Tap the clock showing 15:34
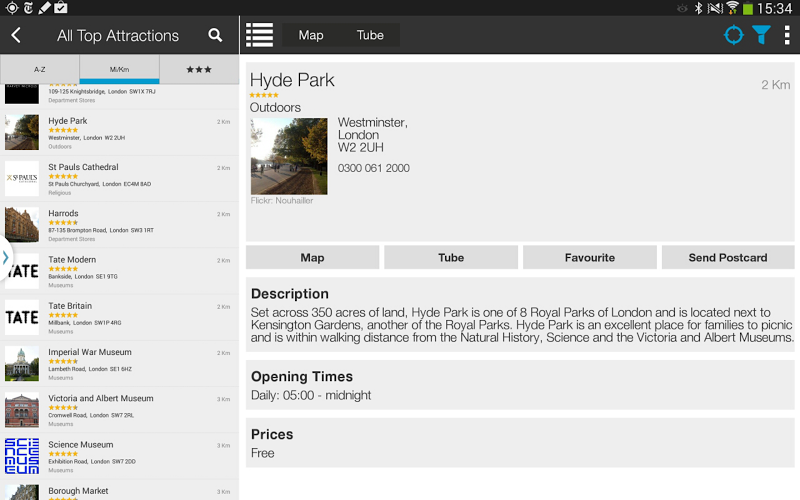Image resolution: width=800 pixels, height=500 pixels. [774, 8]
